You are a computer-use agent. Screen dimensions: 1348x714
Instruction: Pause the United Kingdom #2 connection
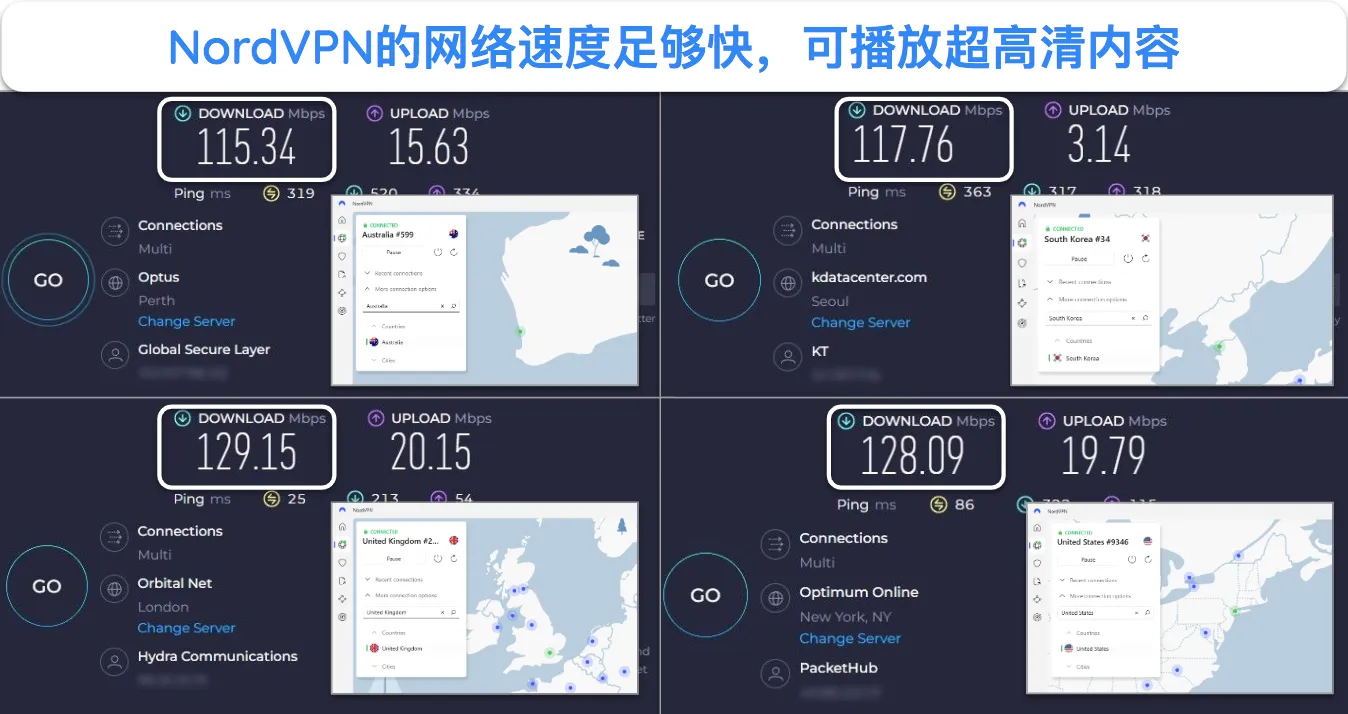(x=394, y=559)
